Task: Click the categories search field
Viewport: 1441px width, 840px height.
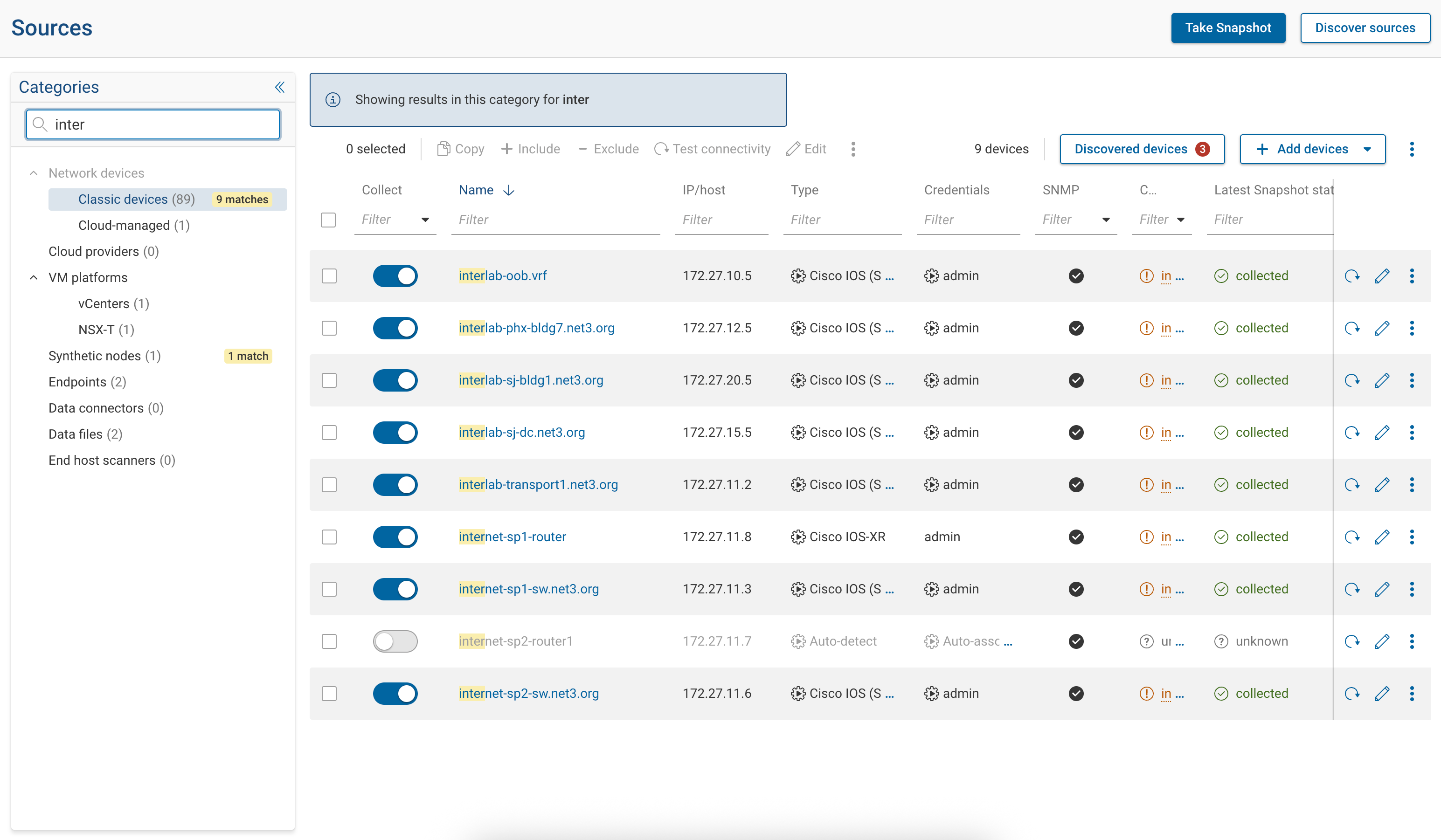Action: coord(152,124)
